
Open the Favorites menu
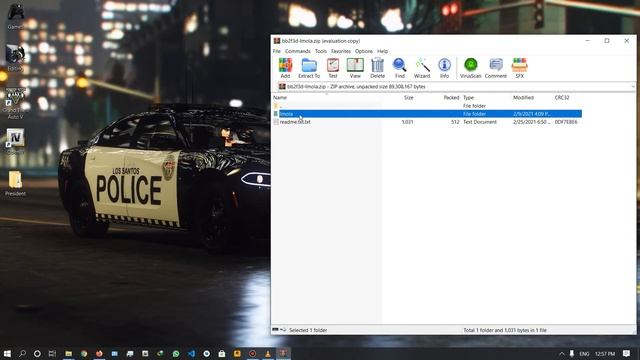(x=341, y=51)
